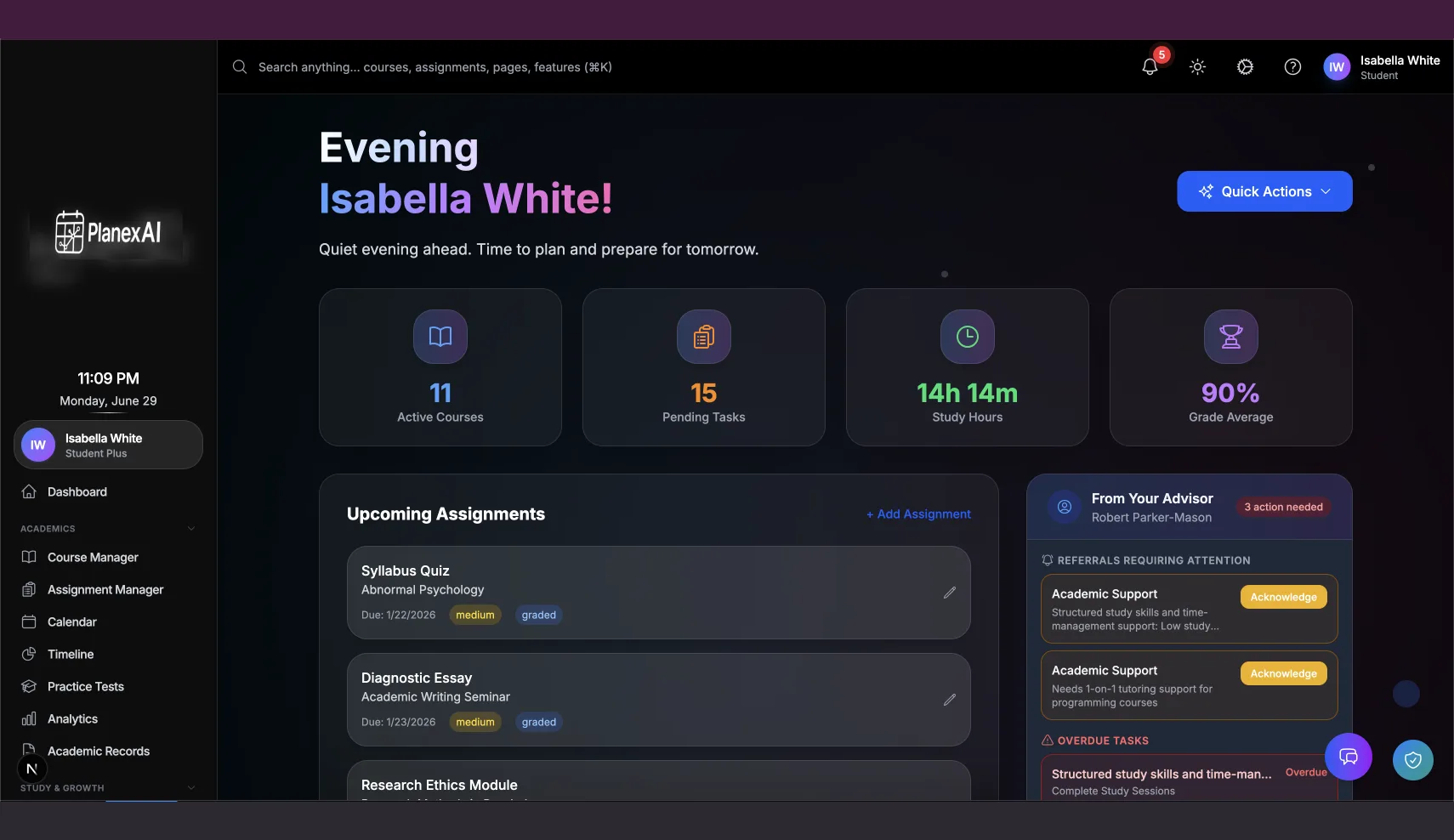Click the Dashboard home icon

coord(29,492)
